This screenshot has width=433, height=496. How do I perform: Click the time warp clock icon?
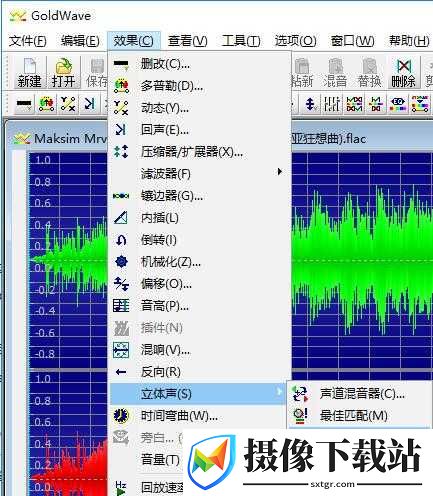coord(121,416)
